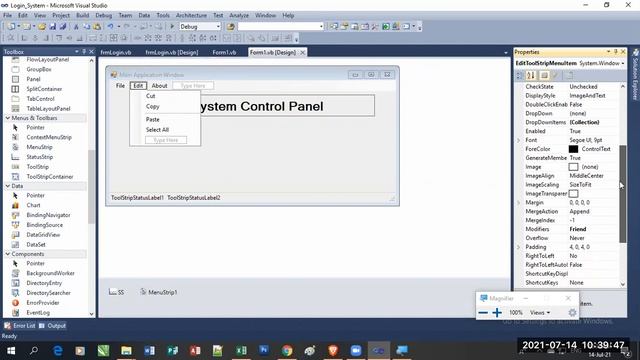Open the Debug menu in menu bar
The width and height of the screenshot is (640, 360).
(x=104, y=15)
